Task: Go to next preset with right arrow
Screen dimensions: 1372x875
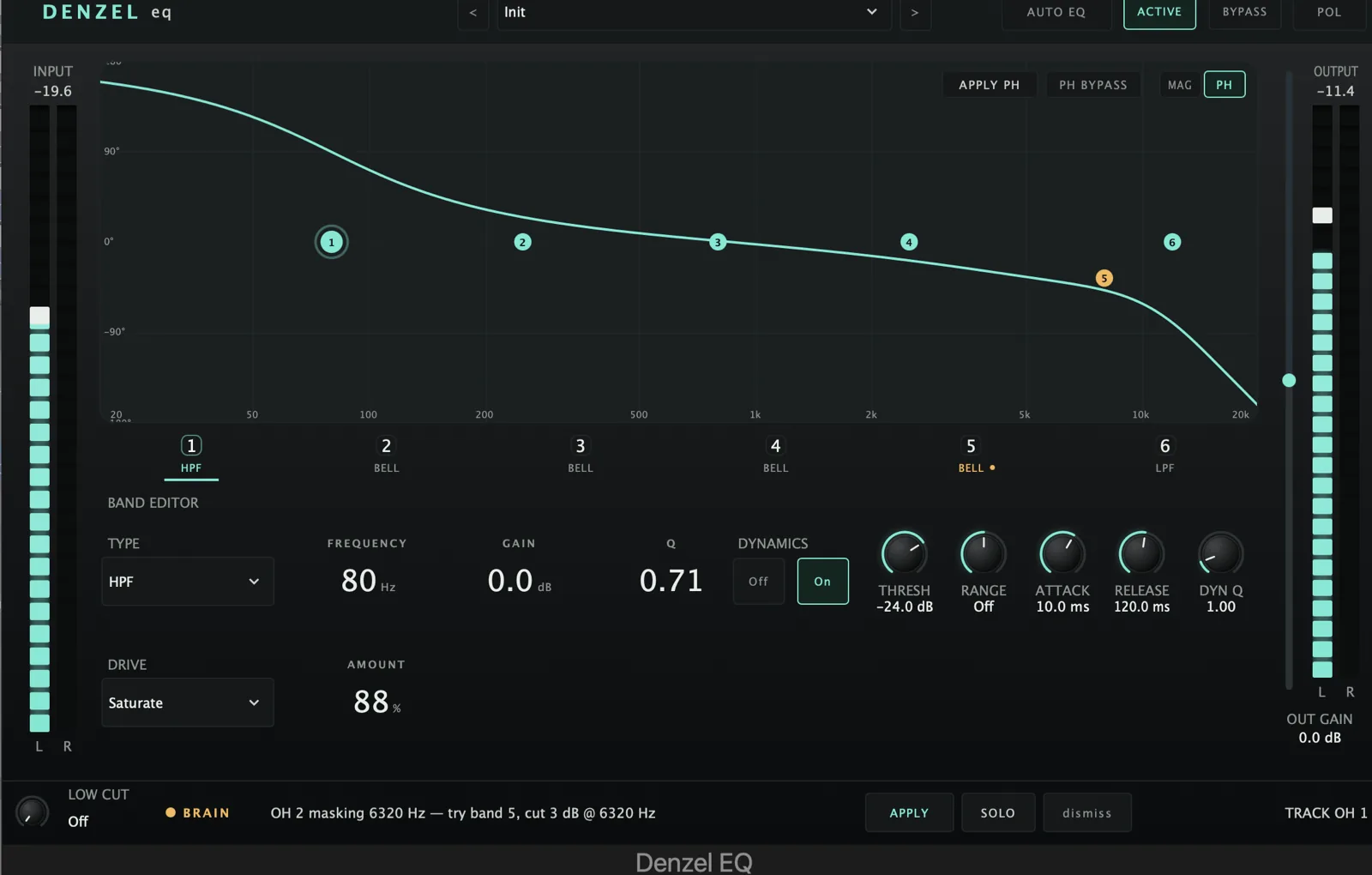Action: point(915,13)
